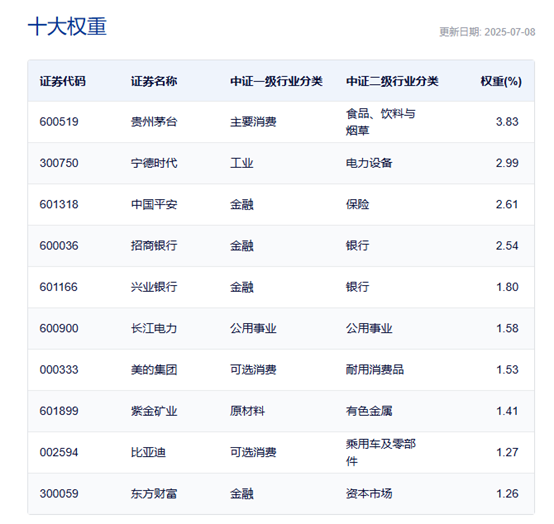The width and height of the screenshot is (554, 524).
Task: Select the 宁德时代 name cell
Action: coord(154,163)
